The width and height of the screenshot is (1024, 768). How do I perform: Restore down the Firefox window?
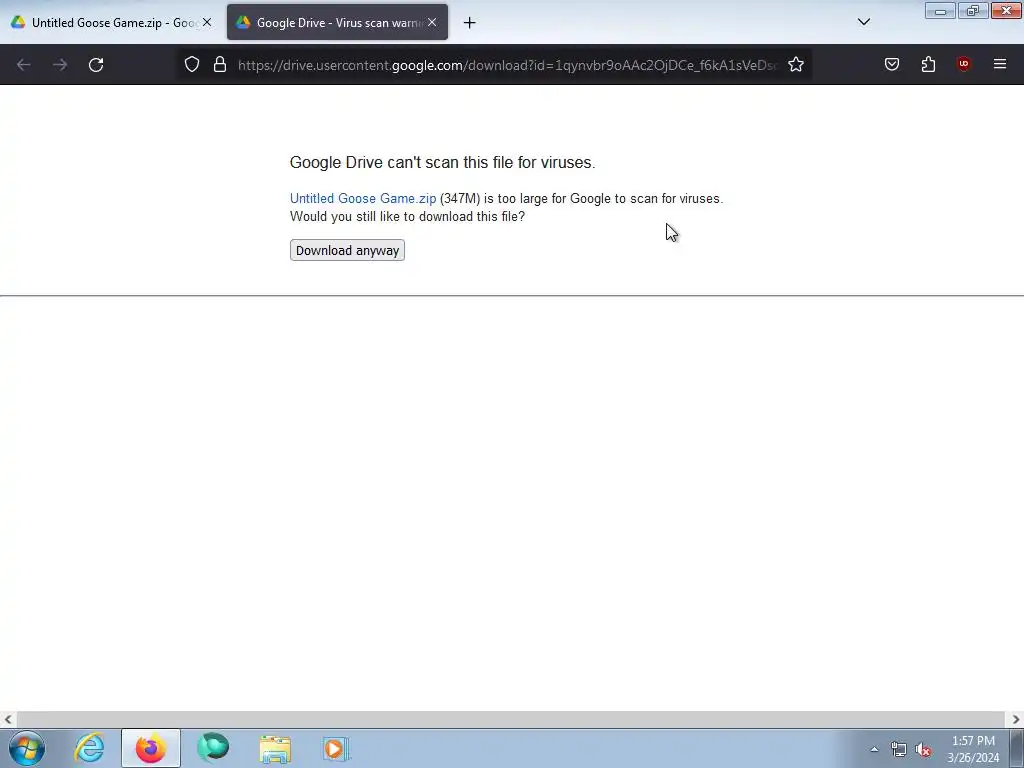pos(973,11)
